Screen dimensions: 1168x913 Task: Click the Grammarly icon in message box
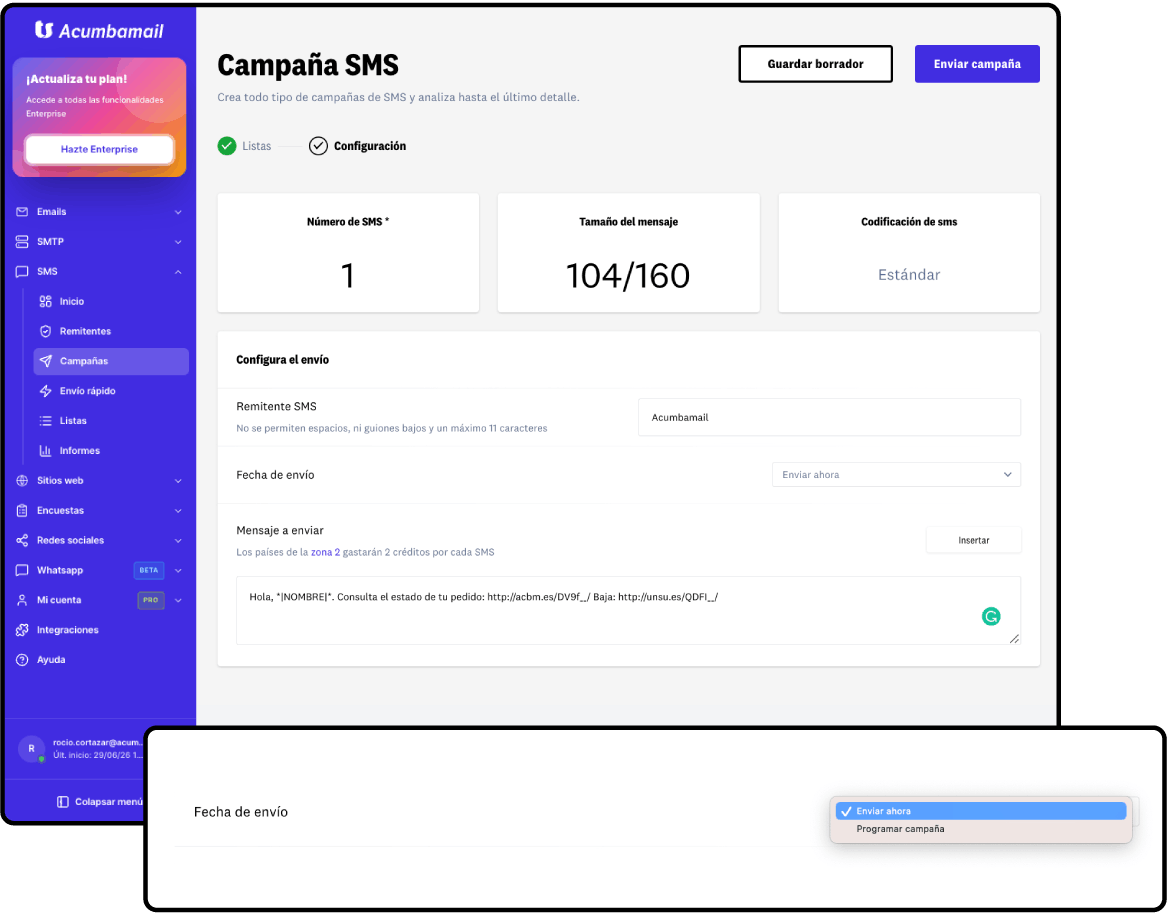point(991,617)
